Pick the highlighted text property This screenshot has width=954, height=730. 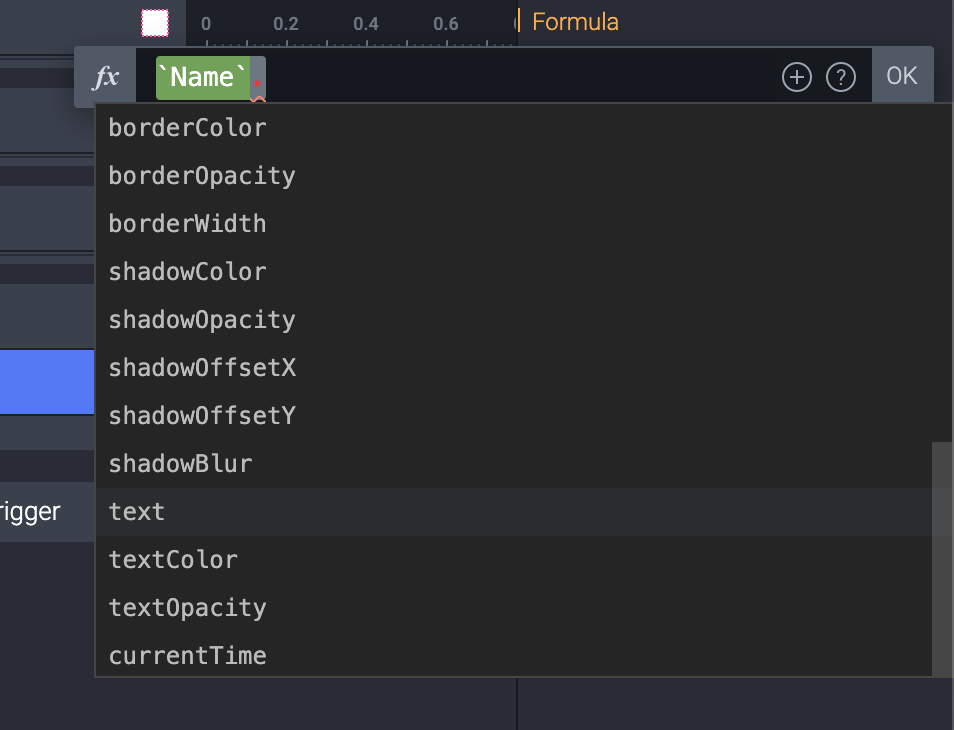point(137,512)
